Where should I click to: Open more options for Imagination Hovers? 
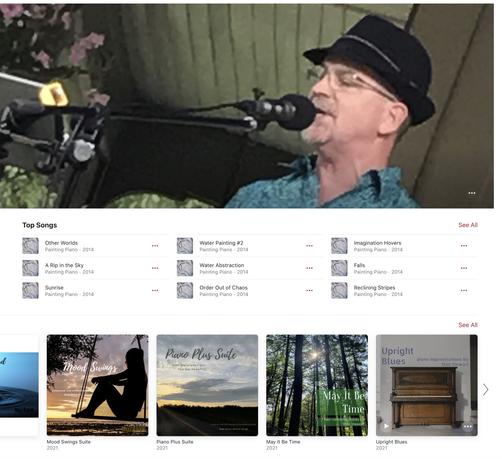click(x=464, y=246)
